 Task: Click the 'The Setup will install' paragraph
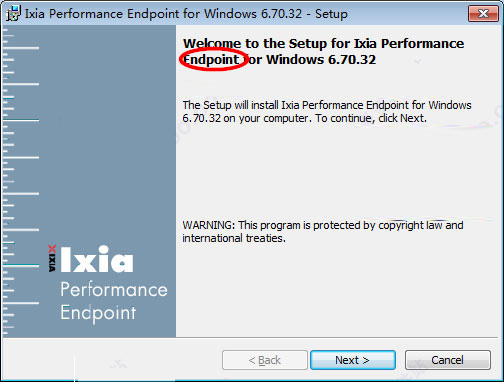327,112
